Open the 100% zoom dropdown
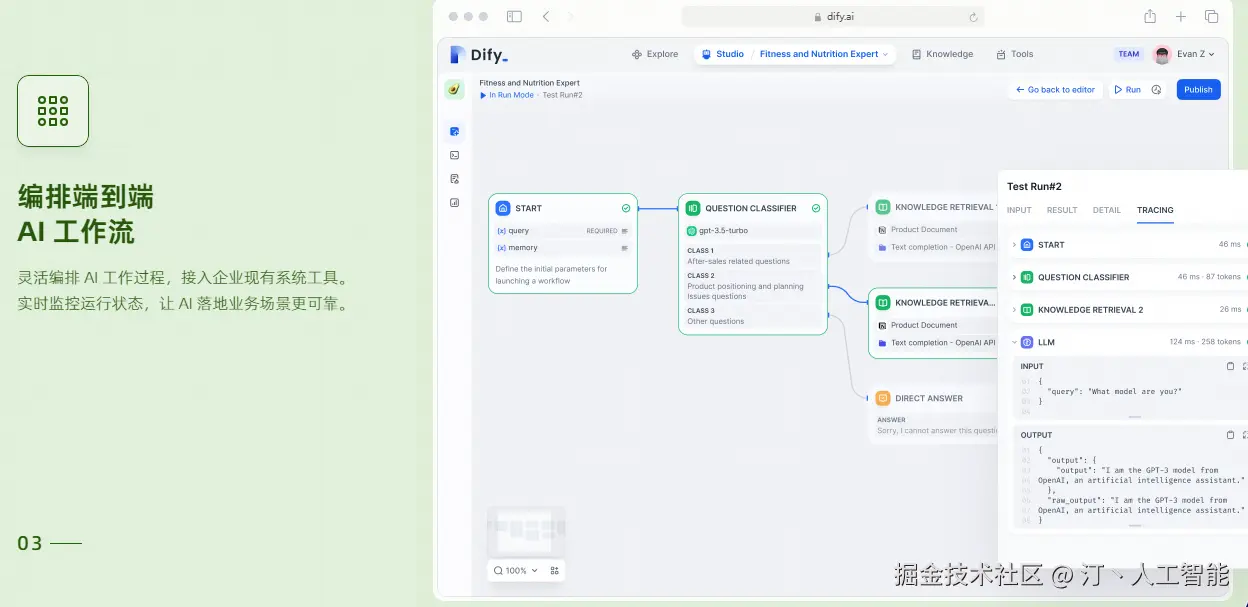Screen dimensions: 1248x607 (516, 571)
